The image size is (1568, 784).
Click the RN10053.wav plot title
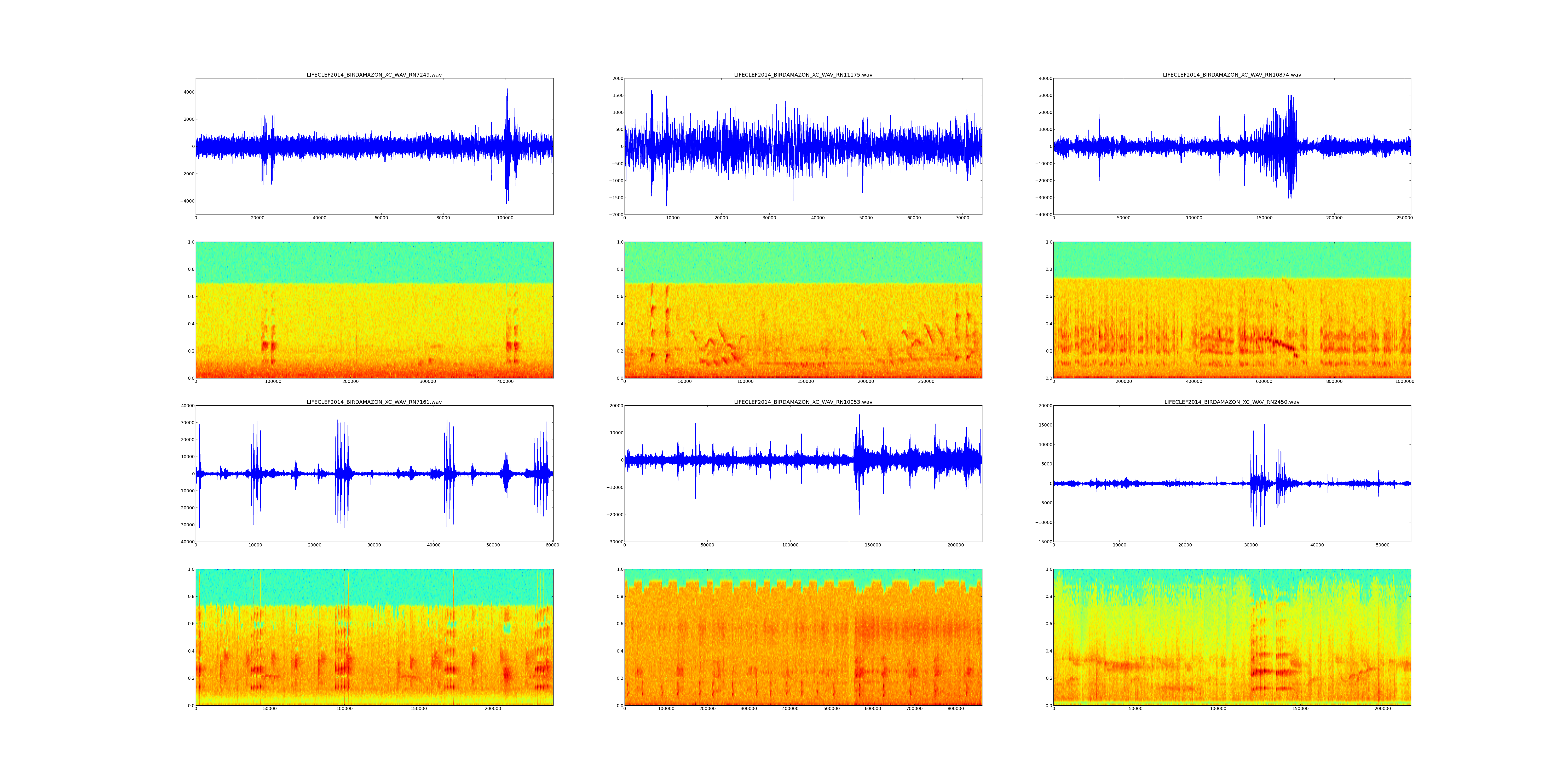[803, 402]
